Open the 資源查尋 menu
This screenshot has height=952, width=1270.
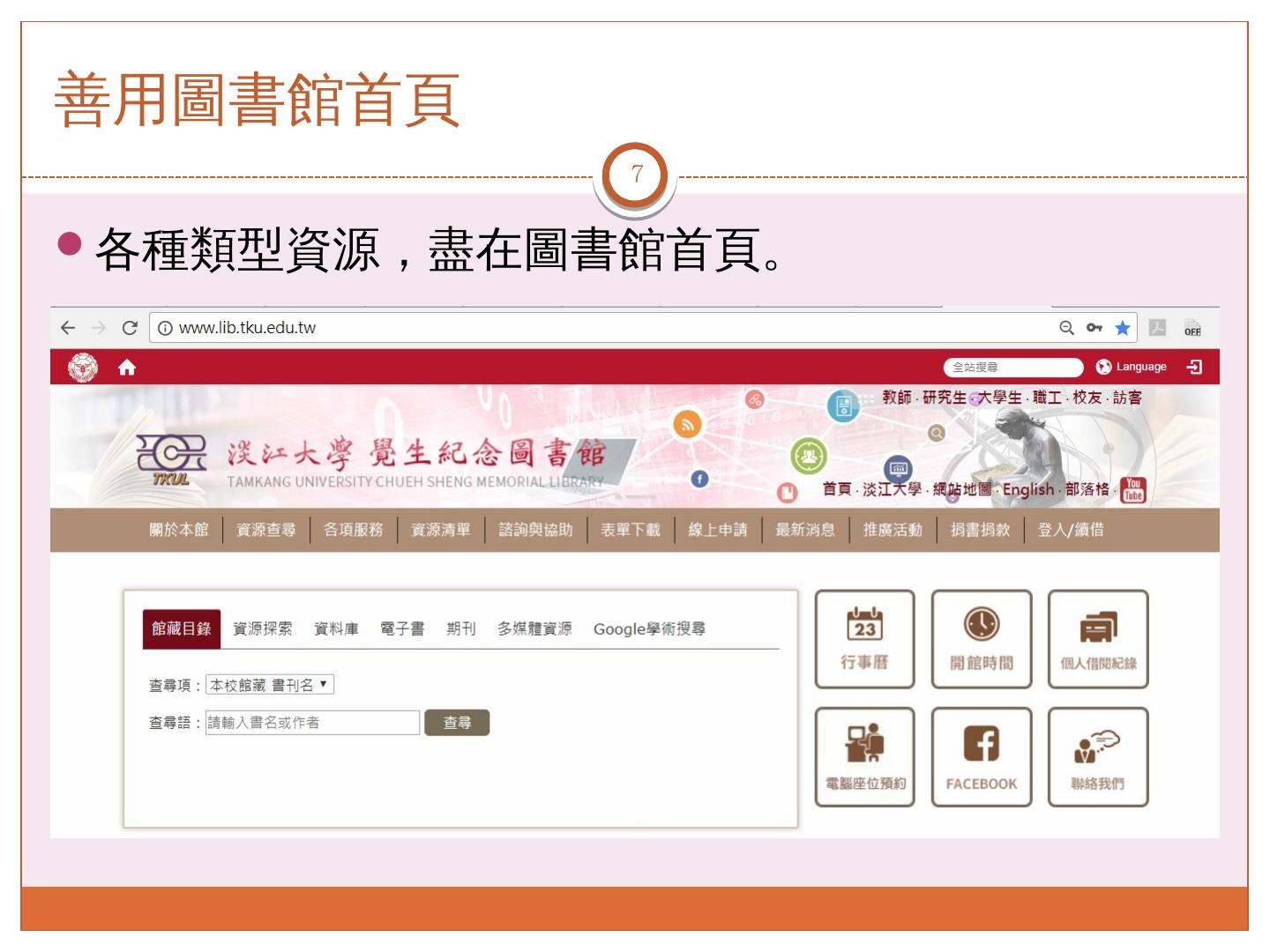pos(265,530)
